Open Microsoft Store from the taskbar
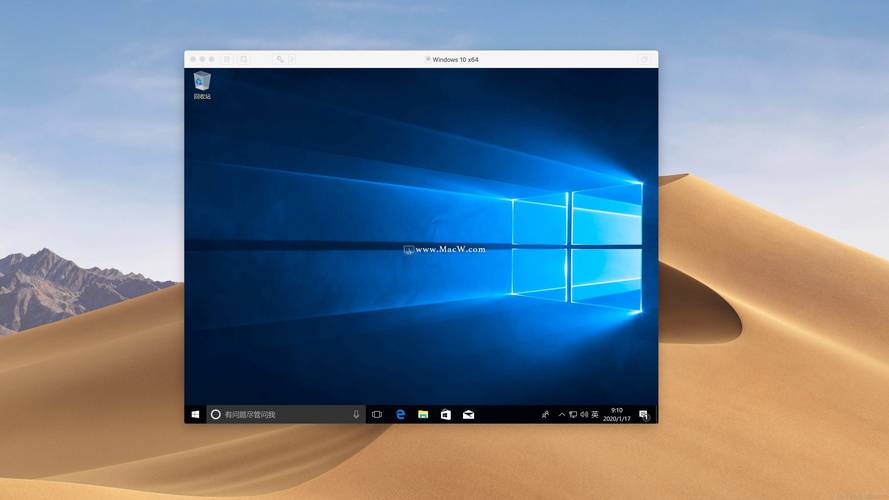The width and height of the screenshot is (889, 500). 446,414
